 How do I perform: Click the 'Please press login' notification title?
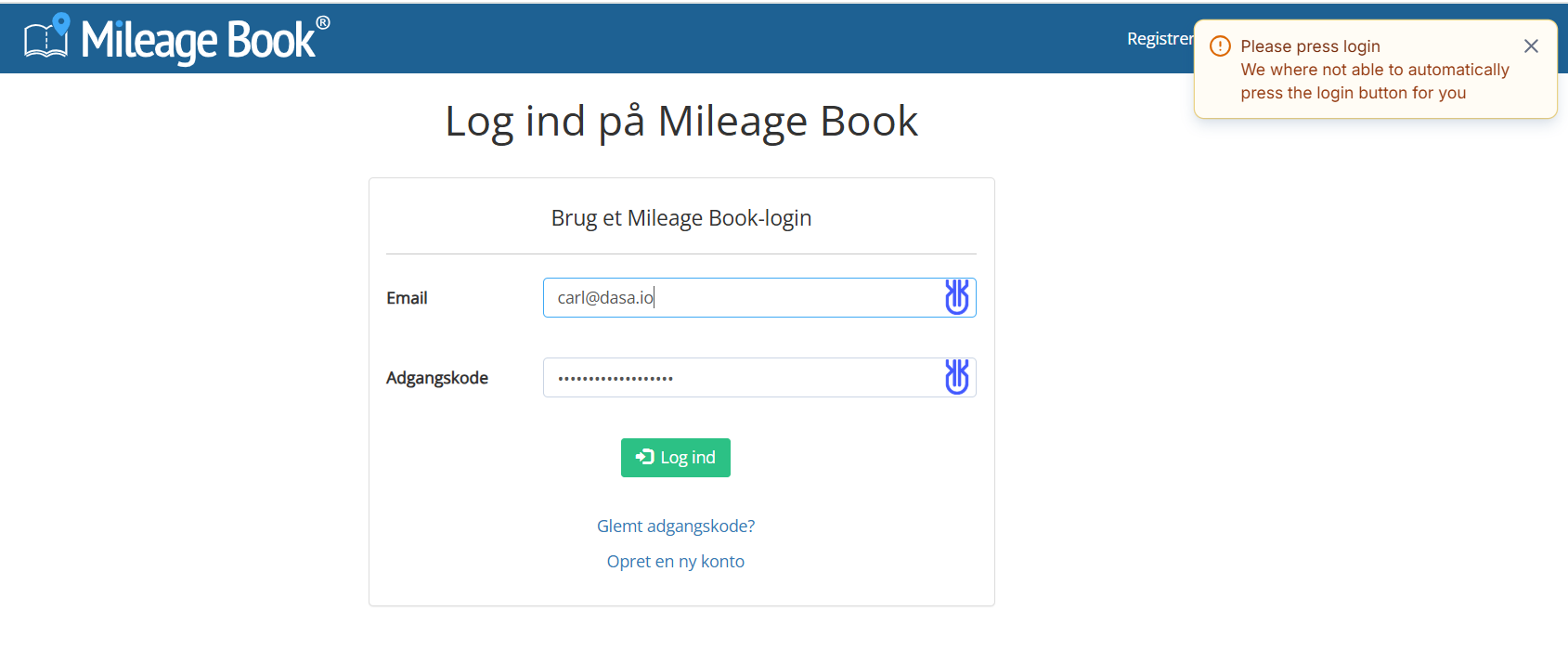point(1310,46)
